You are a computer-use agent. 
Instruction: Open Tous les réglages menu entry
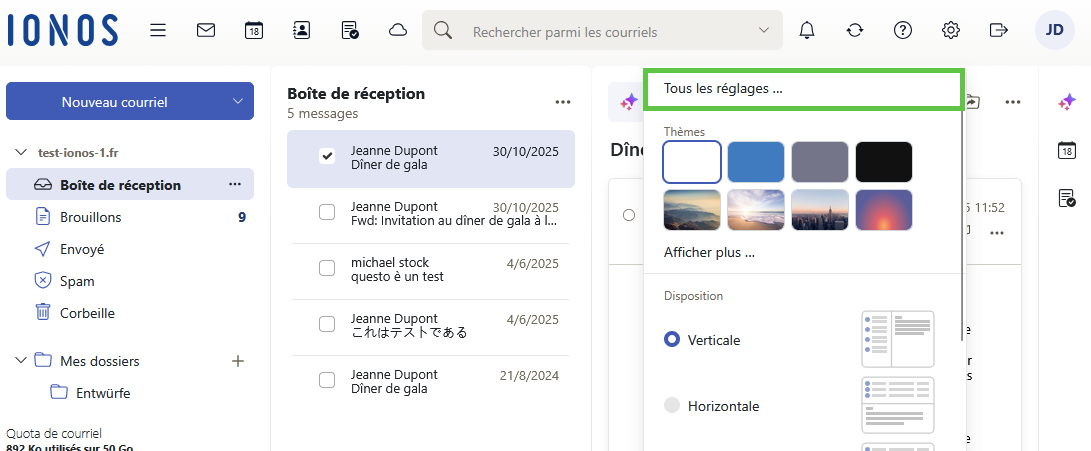coord(723,89)
